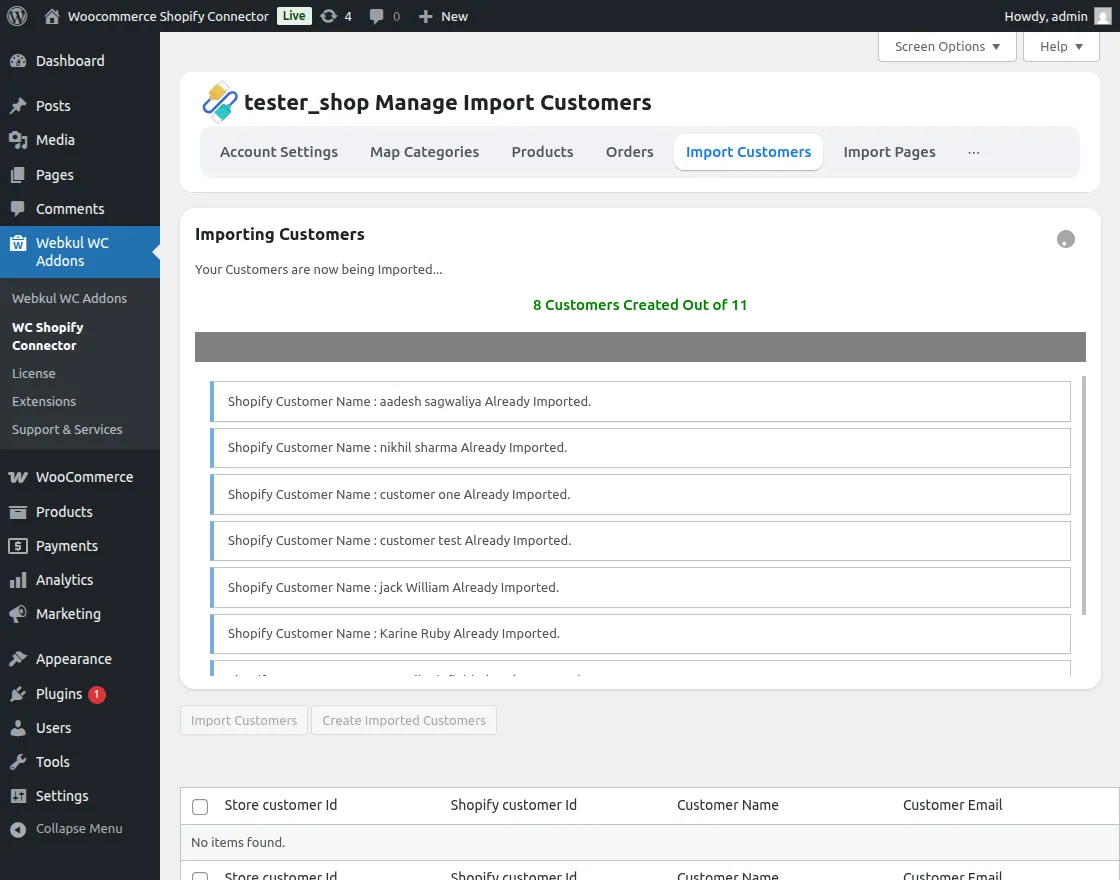This screenshot has width=1120, height=880.
Task: Open the Orders tab
Action: [x=629, y=151]
